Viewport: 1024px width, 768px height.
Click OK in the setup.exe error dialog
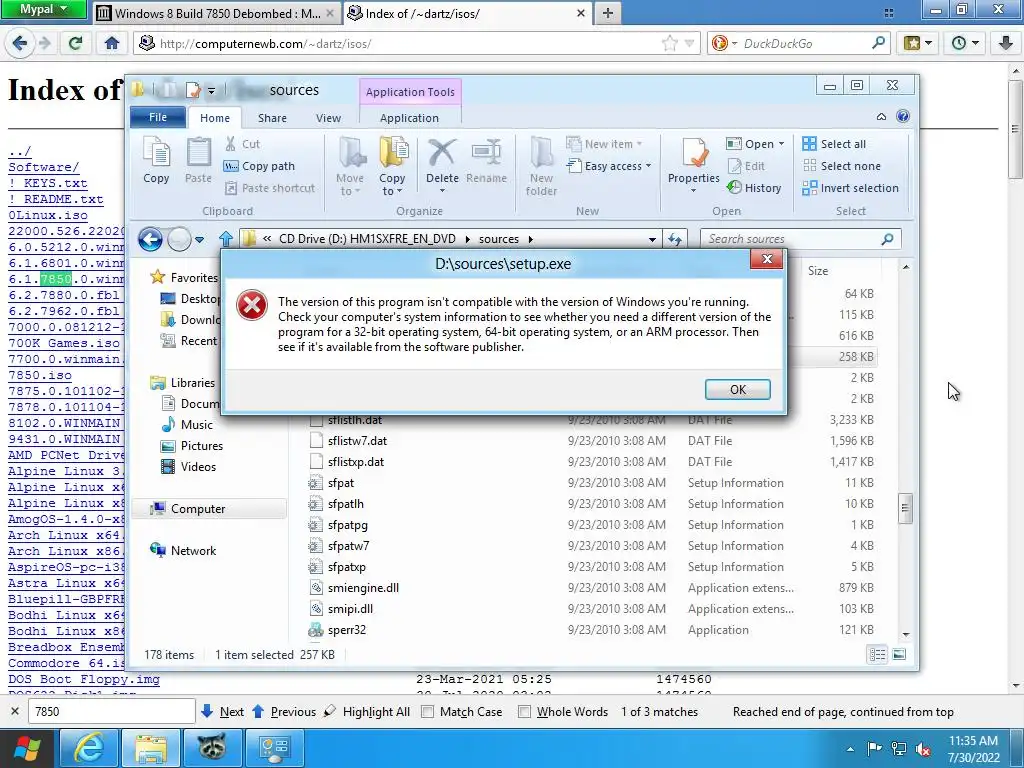coord(737,389)
